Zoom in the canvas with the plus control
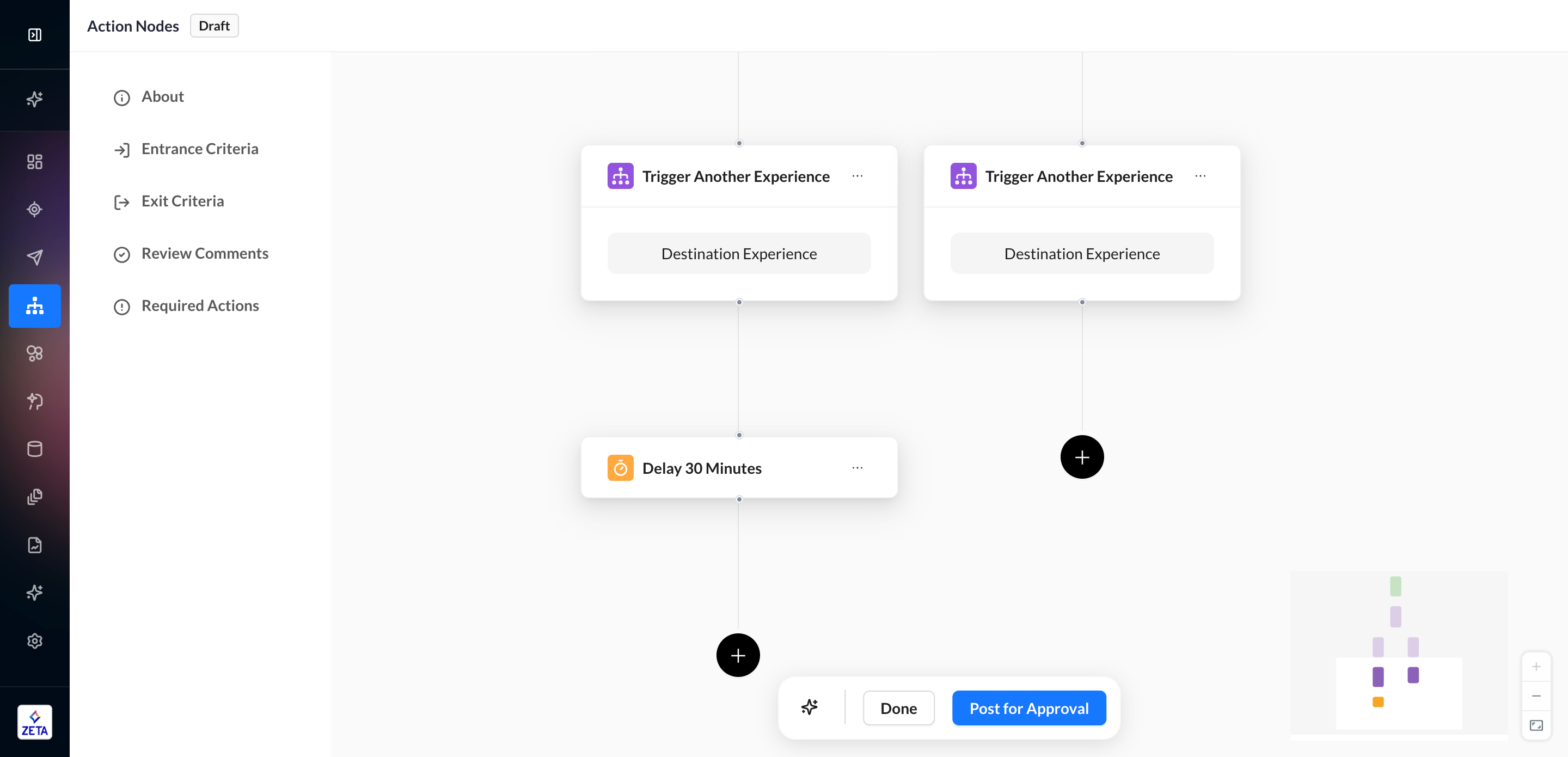This screenshot has width=1568, height=757. coord(1536,667)
